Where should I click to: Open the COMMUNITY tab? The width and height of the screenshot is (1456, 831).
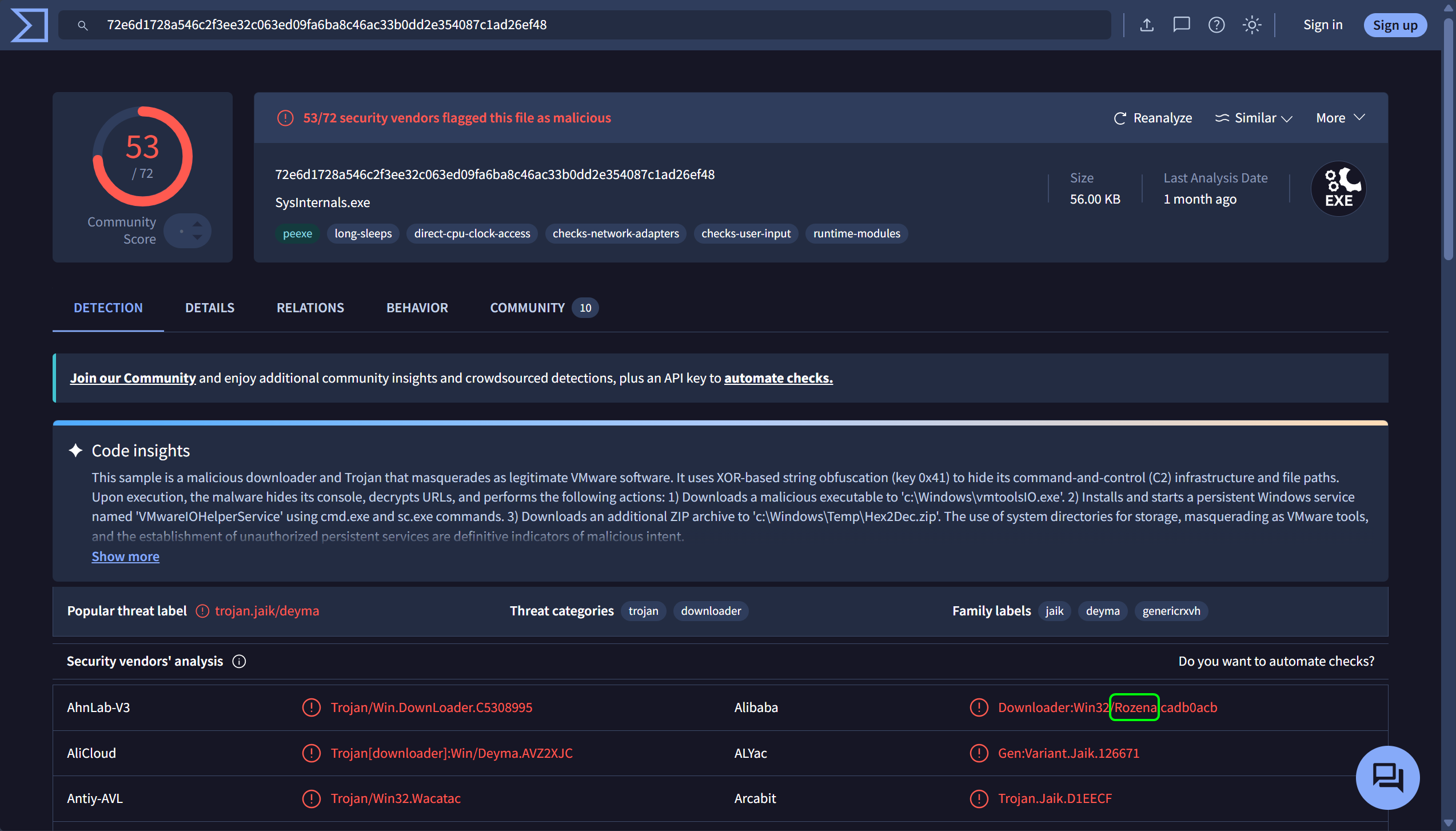click(544, 308)
